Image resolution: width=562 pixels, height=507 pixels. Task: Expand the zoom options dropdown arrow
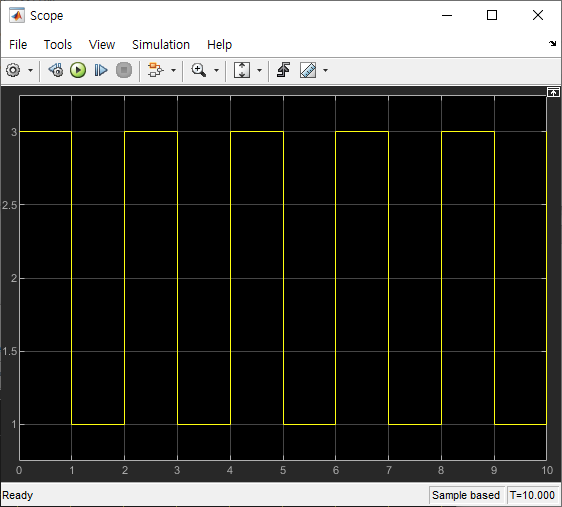coord(216,70)
